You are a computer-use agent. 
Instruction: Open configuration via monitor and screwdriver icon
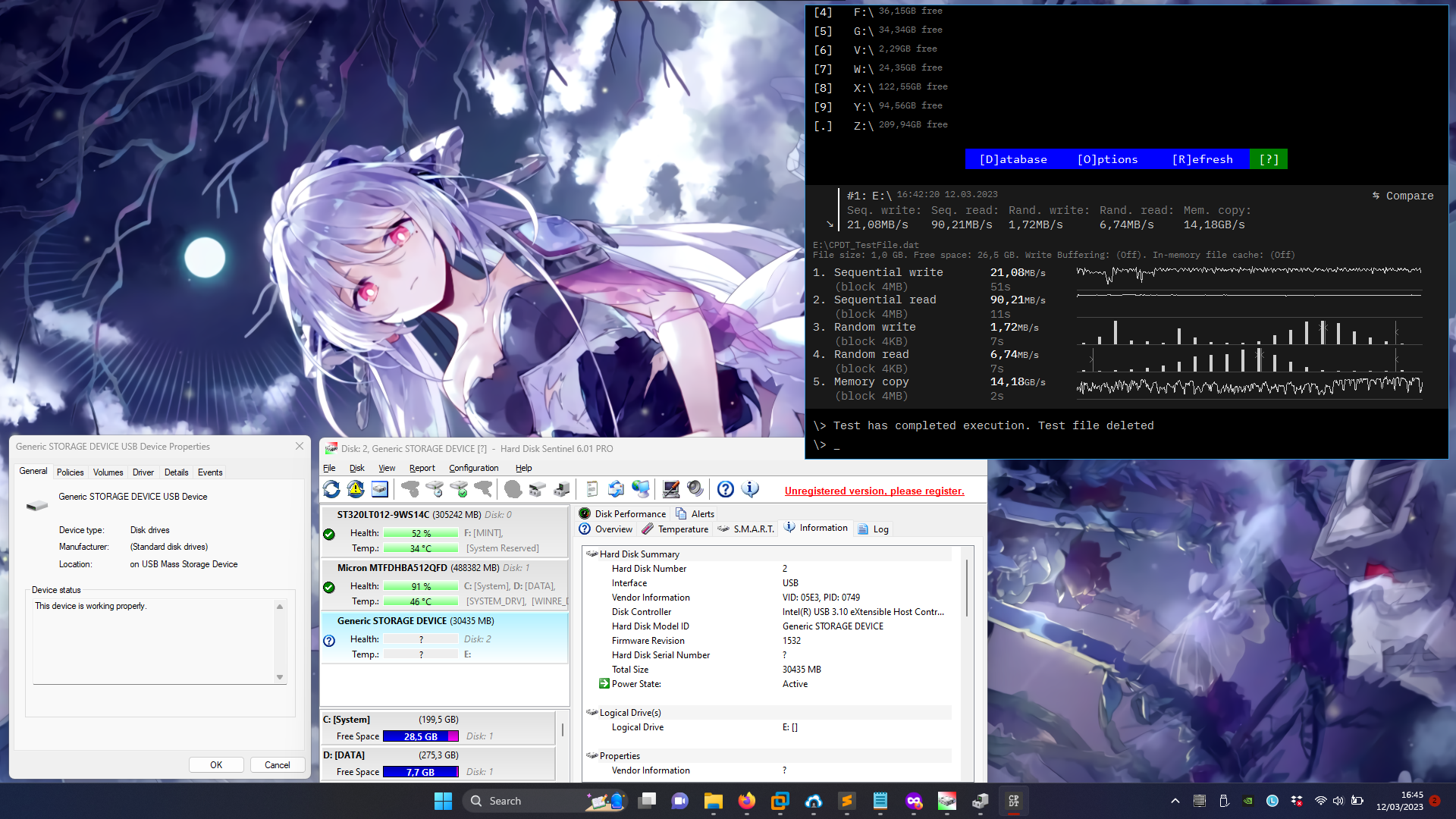(x=671, y=489)
